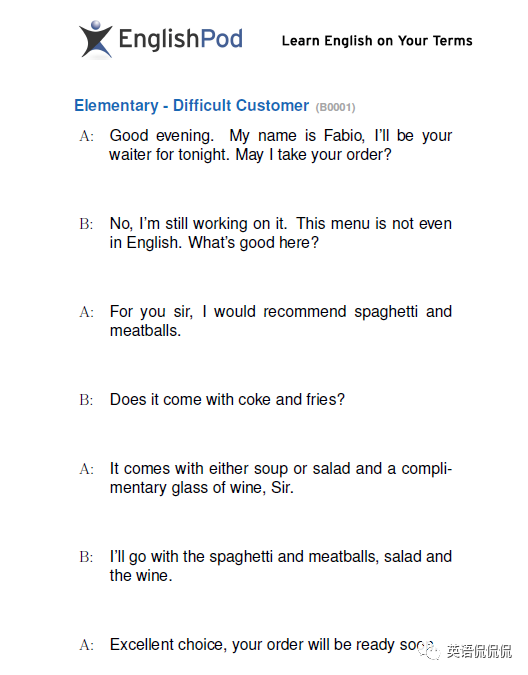Click the WeChat watermark icon
528x675 pixels.
429,650
